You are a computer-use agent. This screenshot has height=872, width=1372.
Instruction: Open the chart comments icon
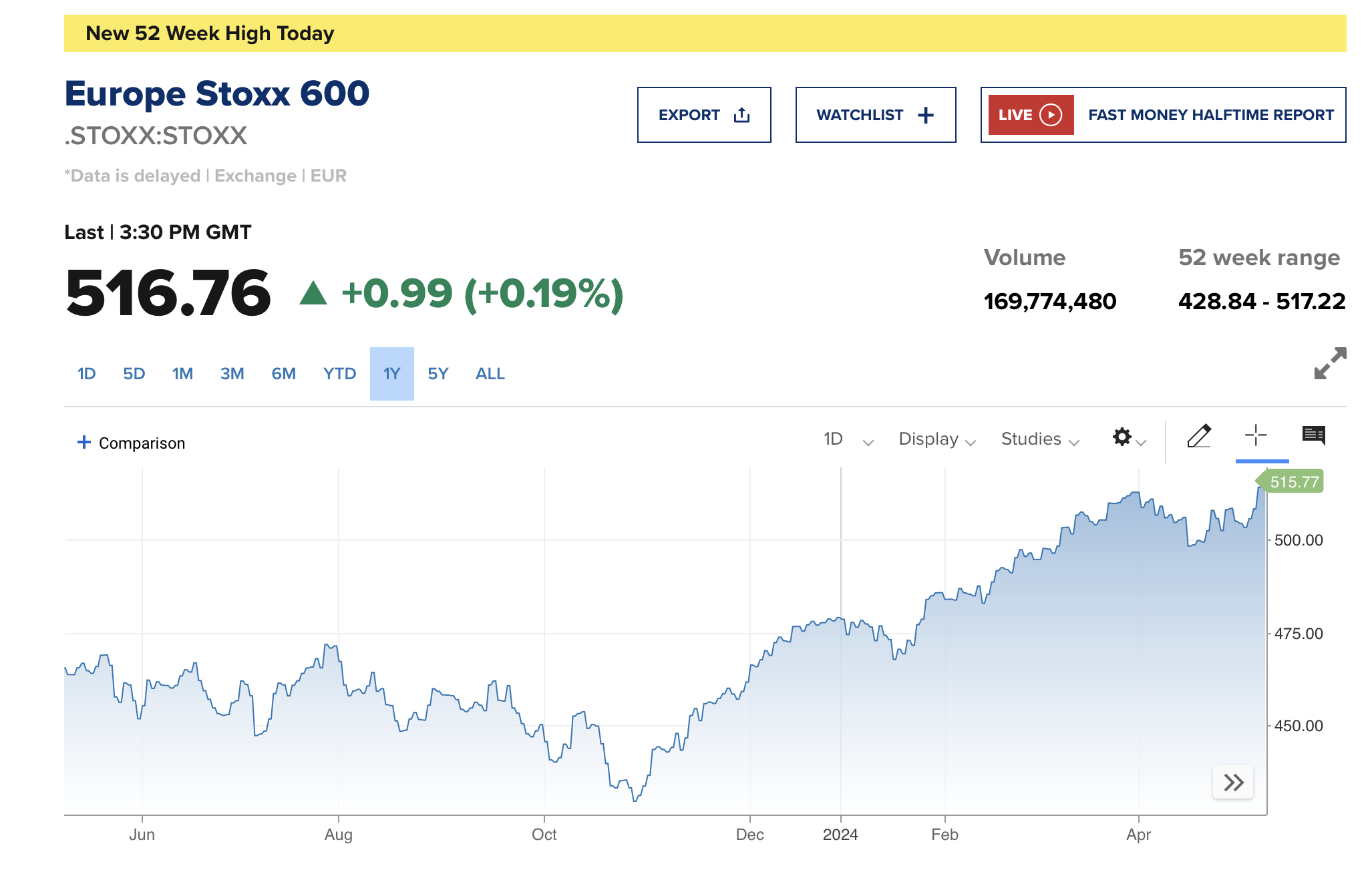(1314, 435)
